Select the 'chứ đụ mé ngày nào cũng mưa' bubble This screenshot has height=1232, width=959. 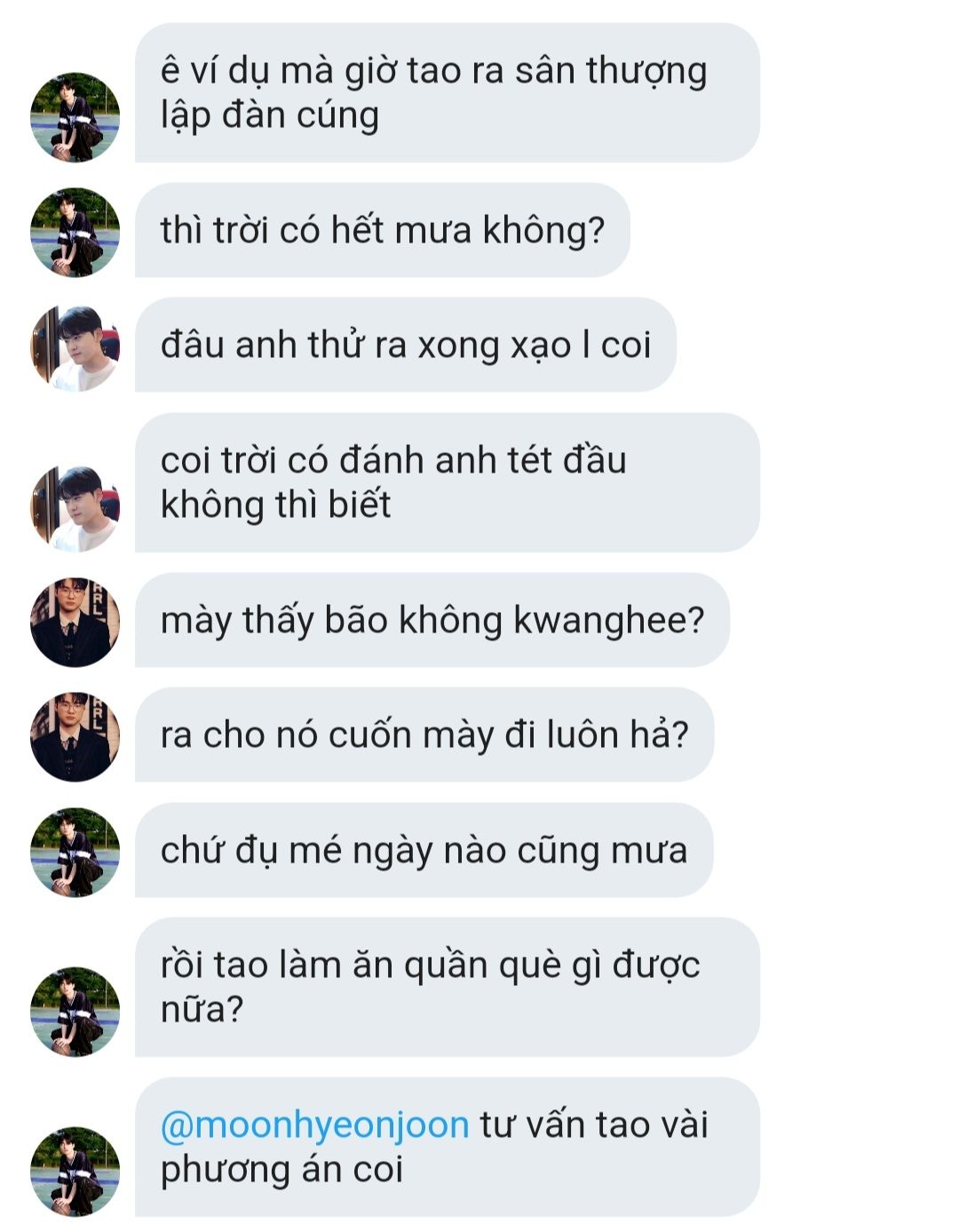coord(424,850)
